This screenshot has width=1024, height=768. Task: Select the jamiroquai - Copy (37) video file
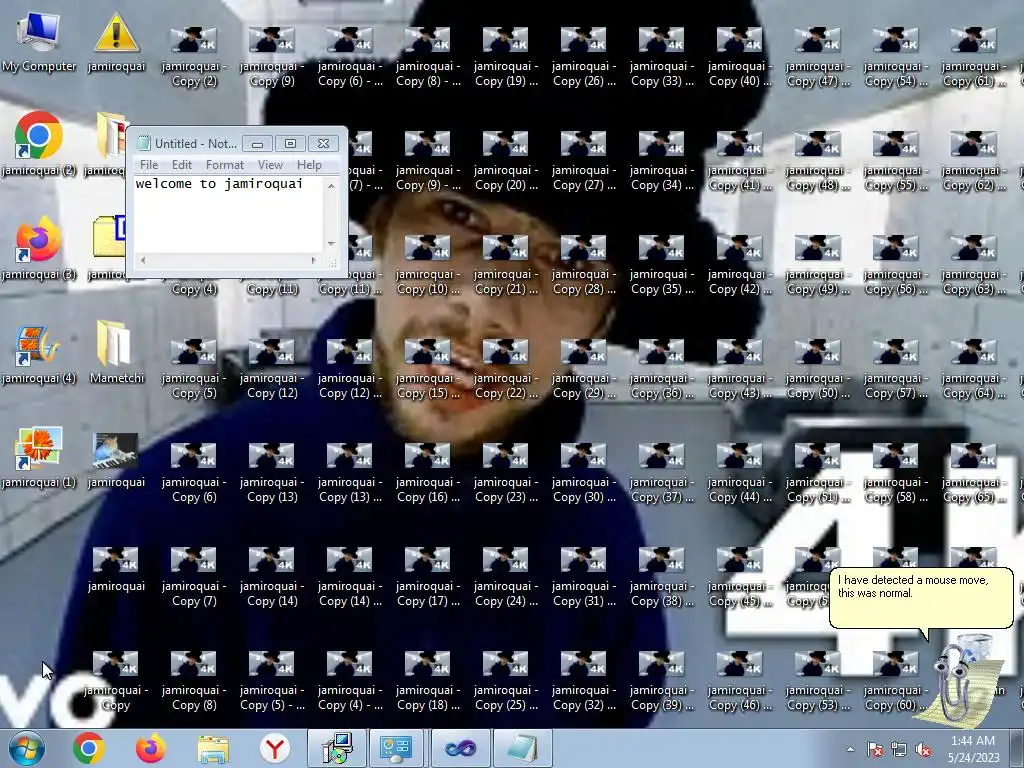point(662,473)
